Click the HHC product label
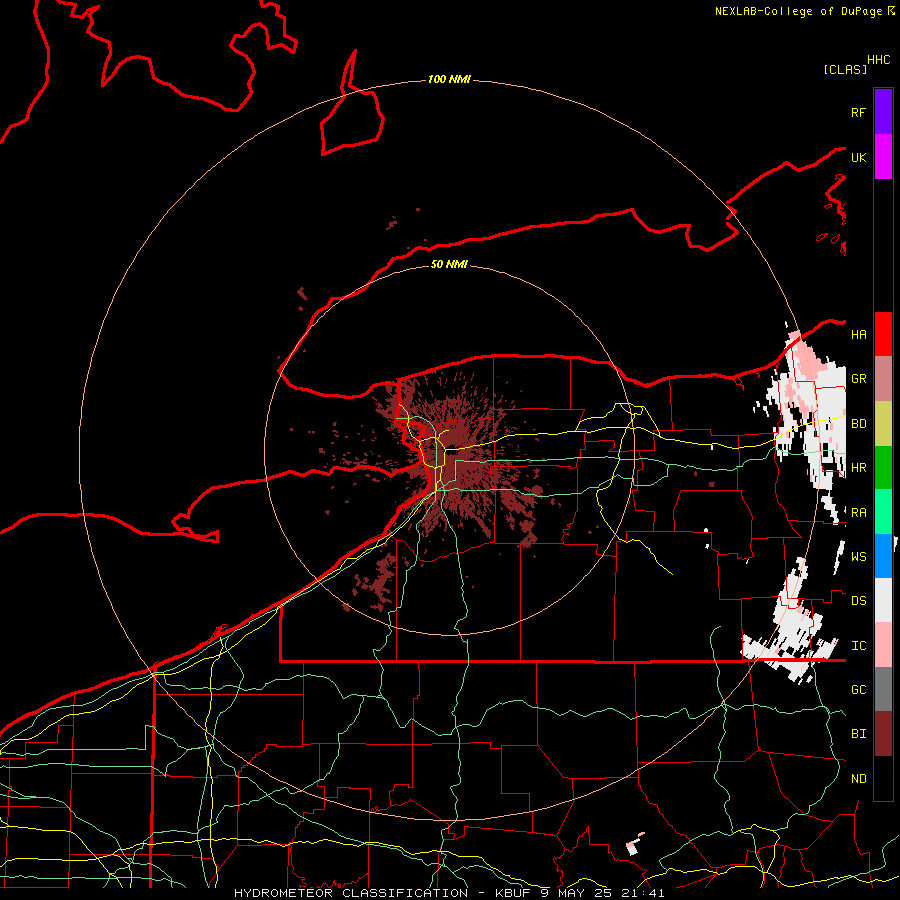900x900 pixels. coord(879,60)
